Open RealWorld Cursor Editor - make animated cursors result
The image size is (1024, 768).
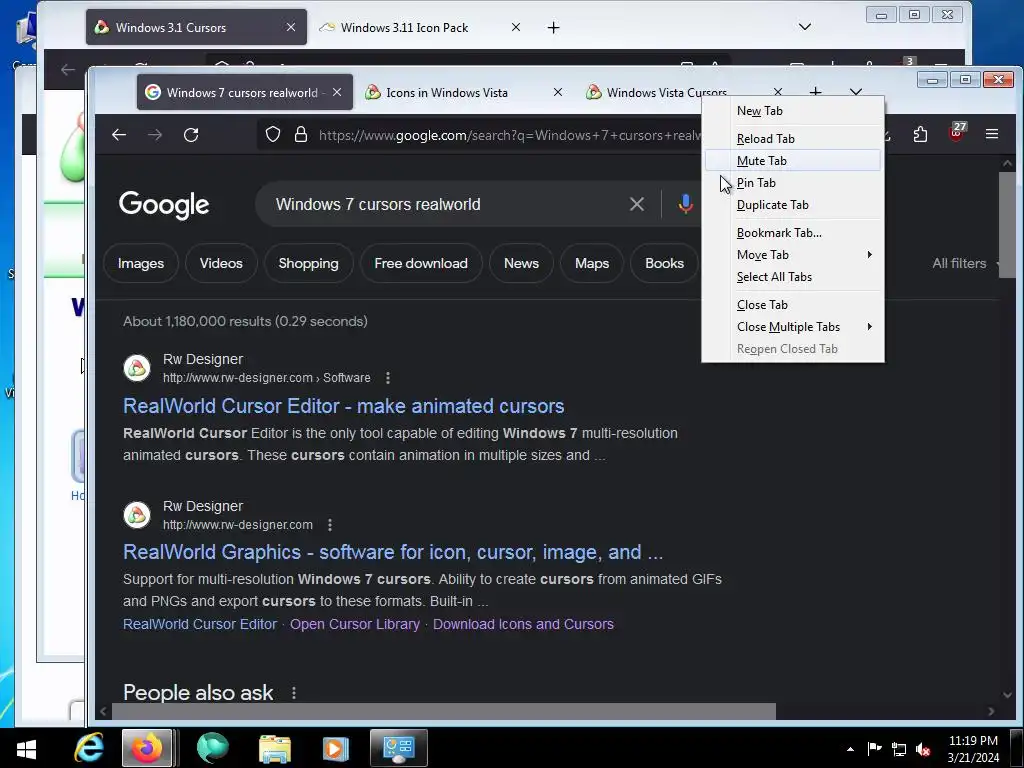pyautogui.click(x=344, y=406)
